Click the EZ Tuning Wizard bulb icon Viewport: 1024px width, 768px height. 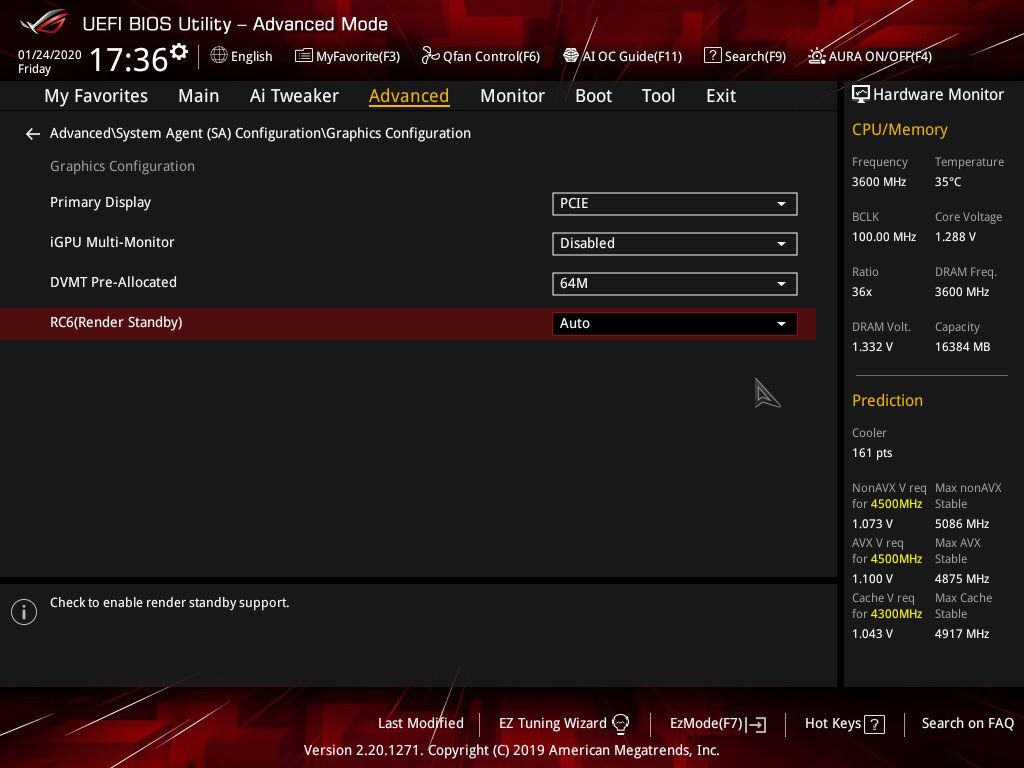pos(620,723)
